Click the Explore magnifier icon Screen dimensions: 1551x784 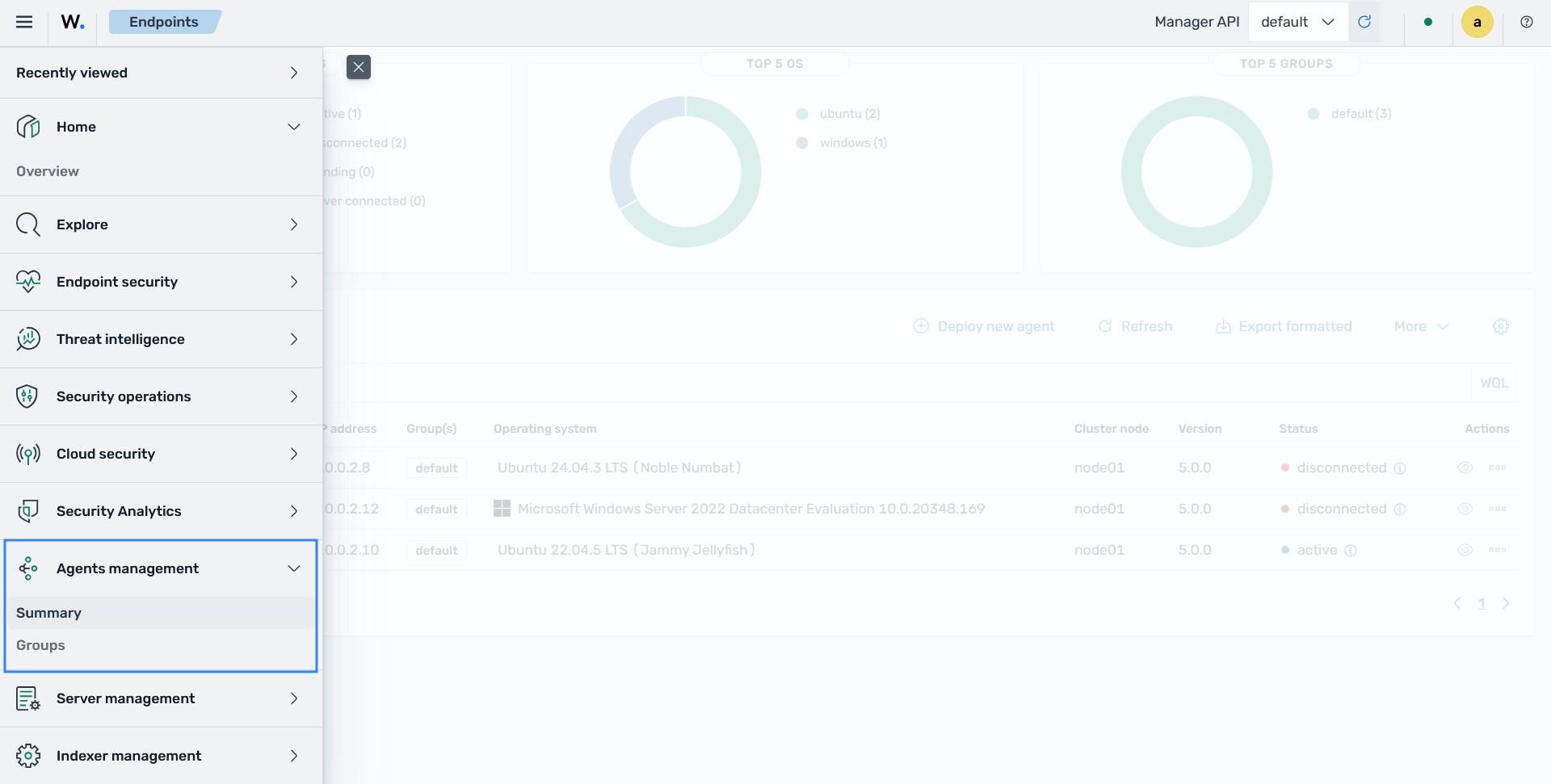coord(28,224)
